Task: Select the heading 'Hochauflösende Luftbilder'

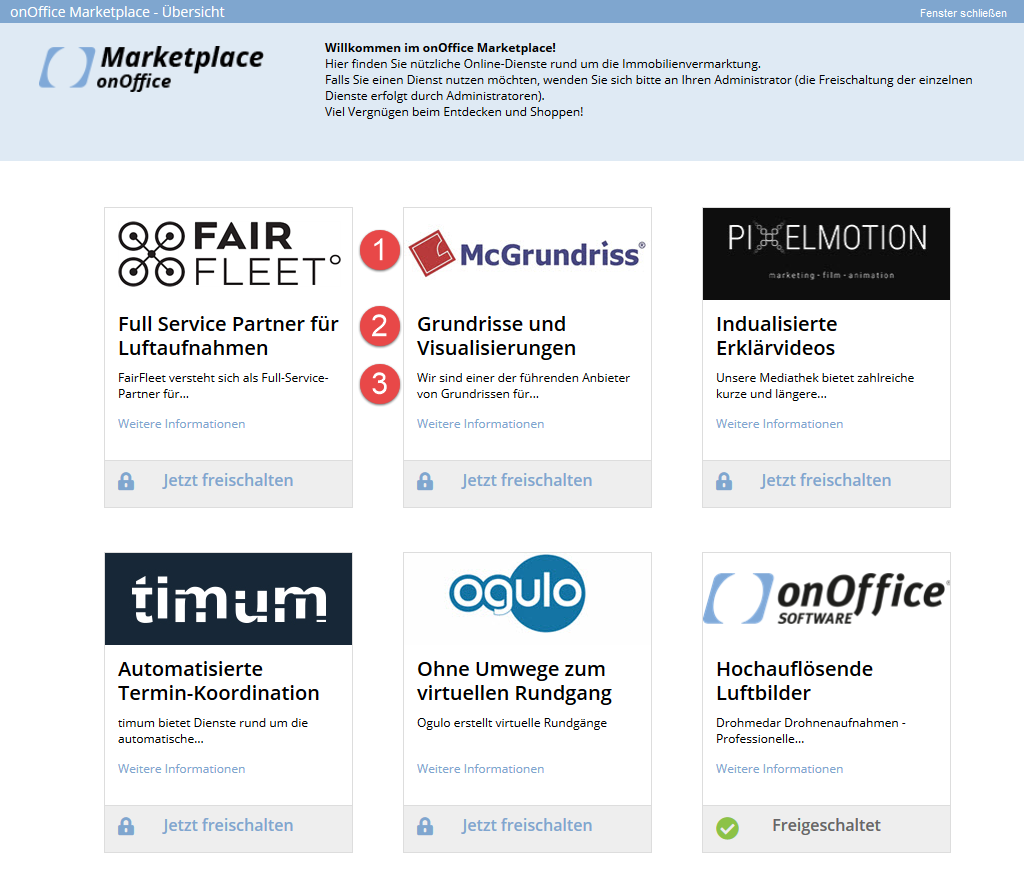Action: click(x=795, y=681)
